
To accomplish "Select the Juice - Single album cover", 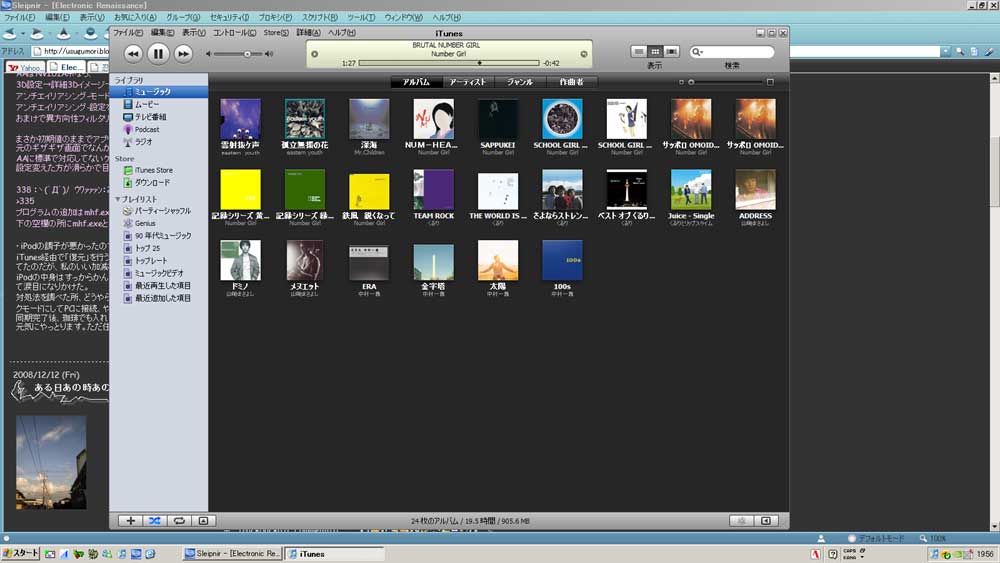I will click(691, 190).
